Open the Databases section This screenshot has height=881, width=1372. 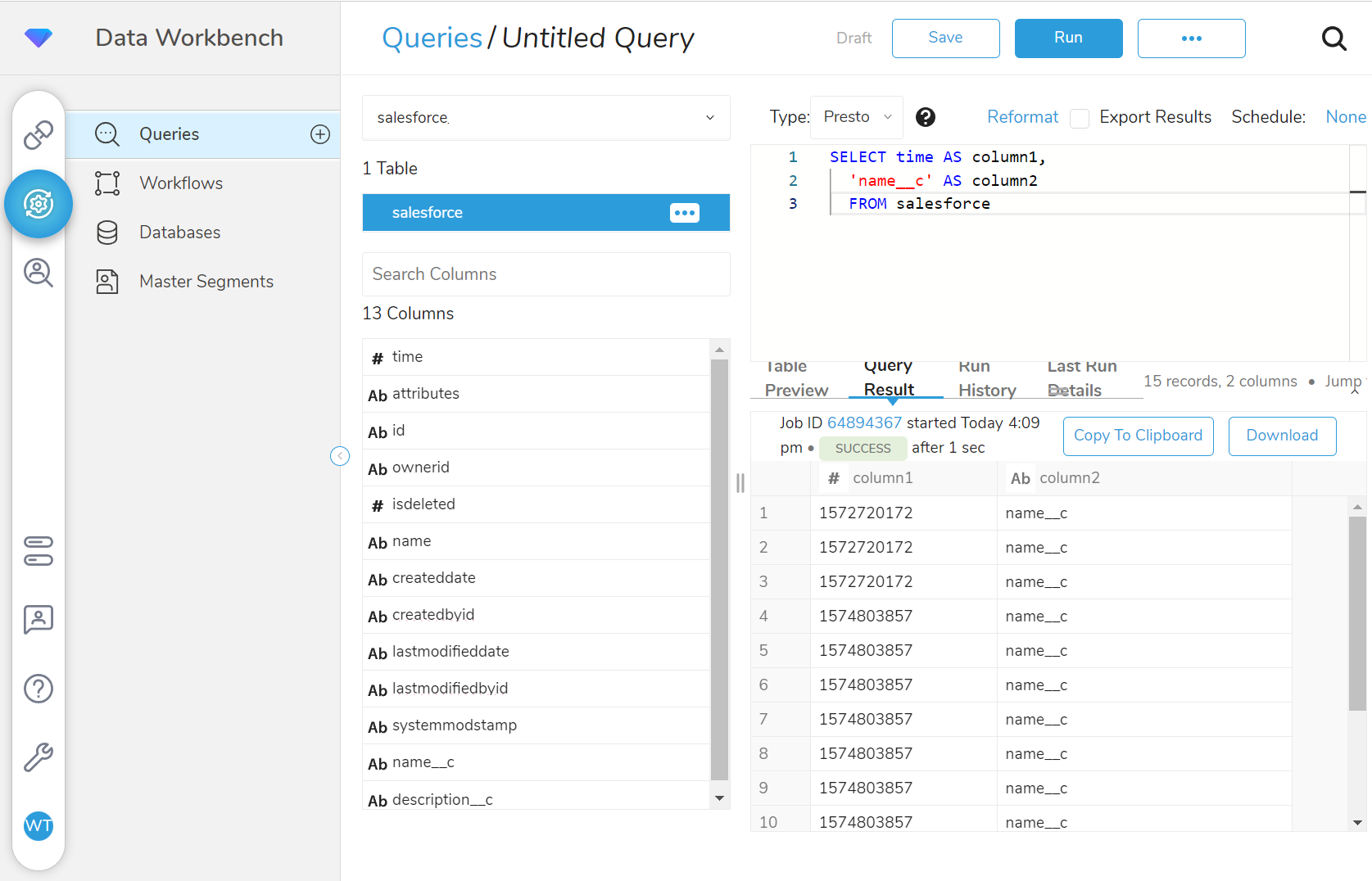pos(179,233)
